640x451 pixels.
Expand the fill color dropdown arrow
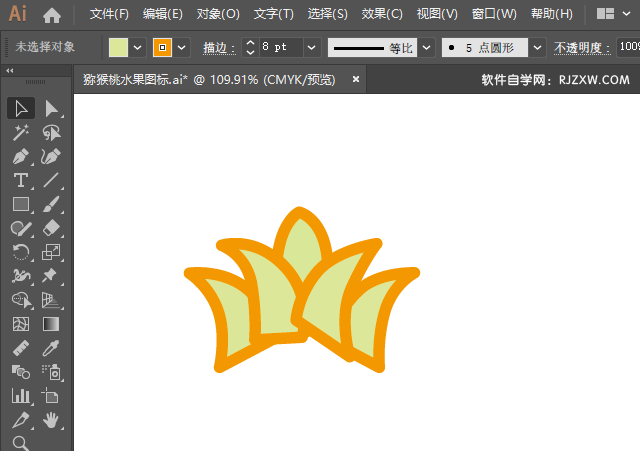138,47
